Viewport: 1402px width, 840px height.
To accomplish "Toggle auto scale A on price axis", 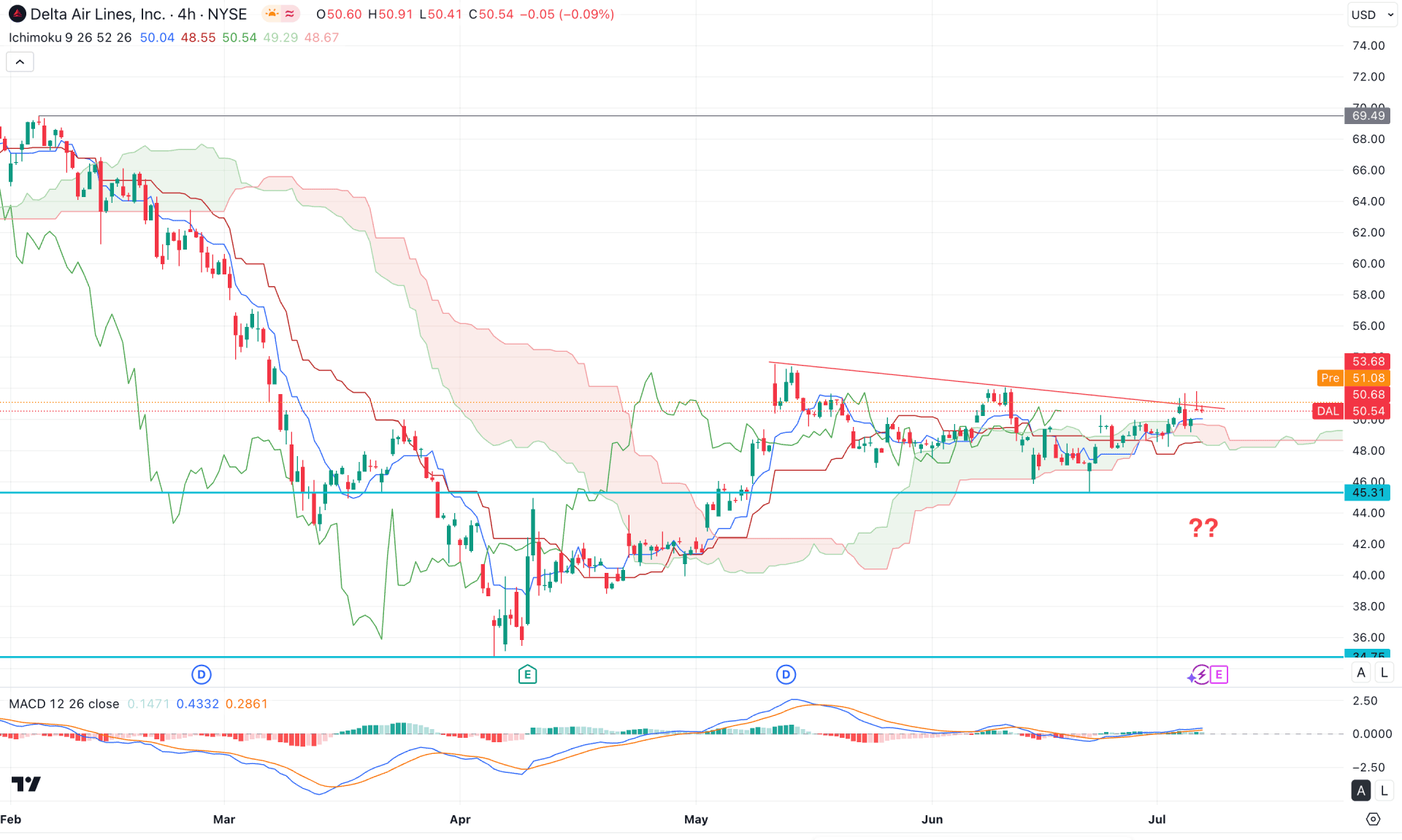I will [1360, 673].
